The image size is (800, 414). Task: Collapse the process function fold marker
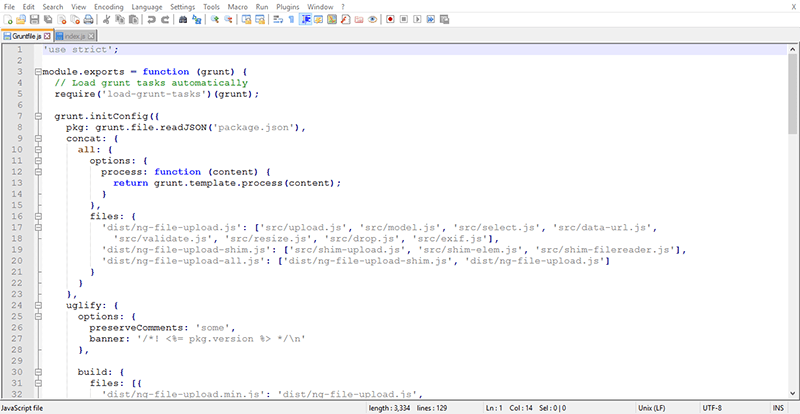38,172
